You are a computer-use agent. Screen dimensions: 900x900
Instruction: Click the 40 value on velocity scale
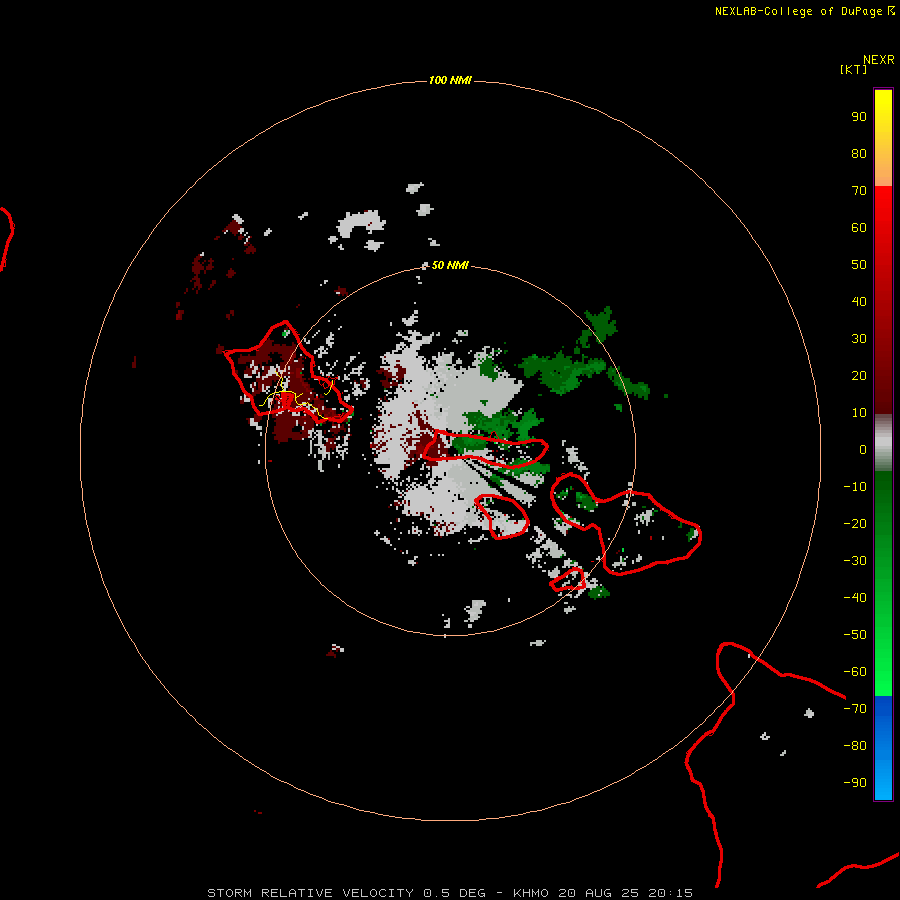pos(859,301)
